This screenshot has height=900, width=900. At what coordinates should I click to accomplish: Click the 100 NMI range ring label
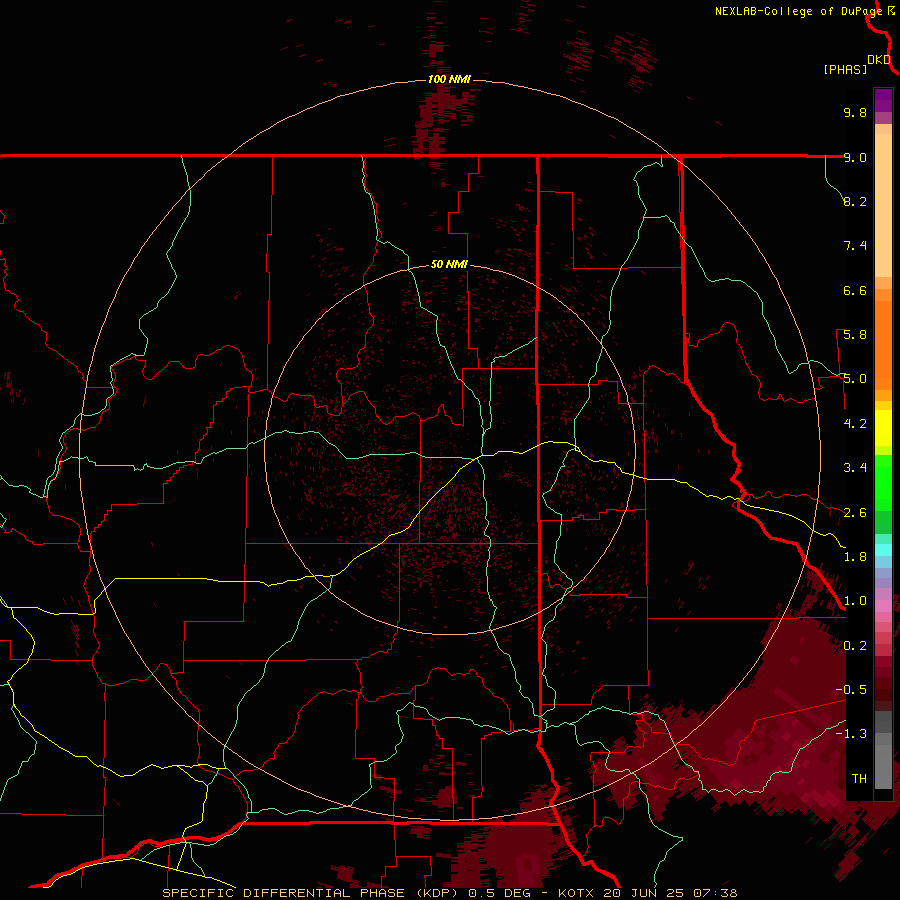[x=449, y=79]
